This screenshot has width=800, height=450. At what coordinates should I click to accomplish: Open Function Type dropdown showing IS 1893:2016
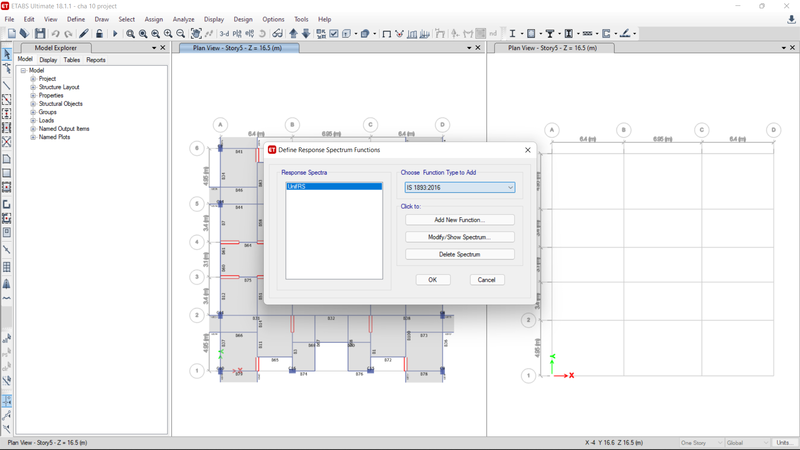click(x=460, y=187)
